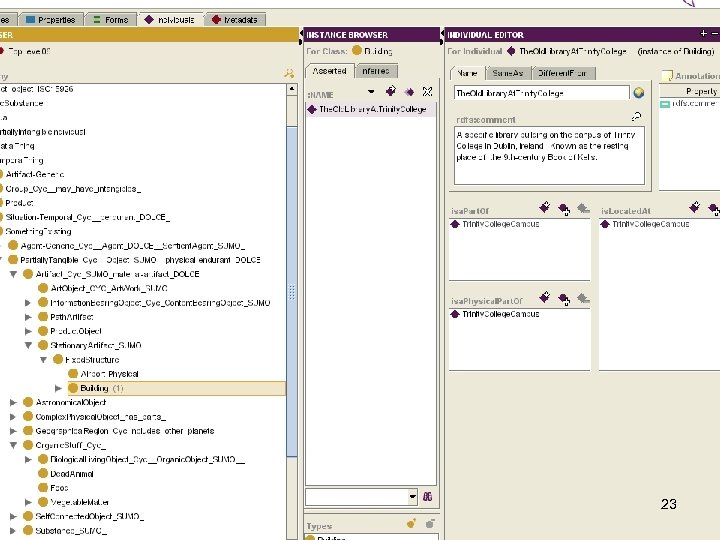Delete the selected instance icon
720x540 pixels.
click(x=428, y=92)
